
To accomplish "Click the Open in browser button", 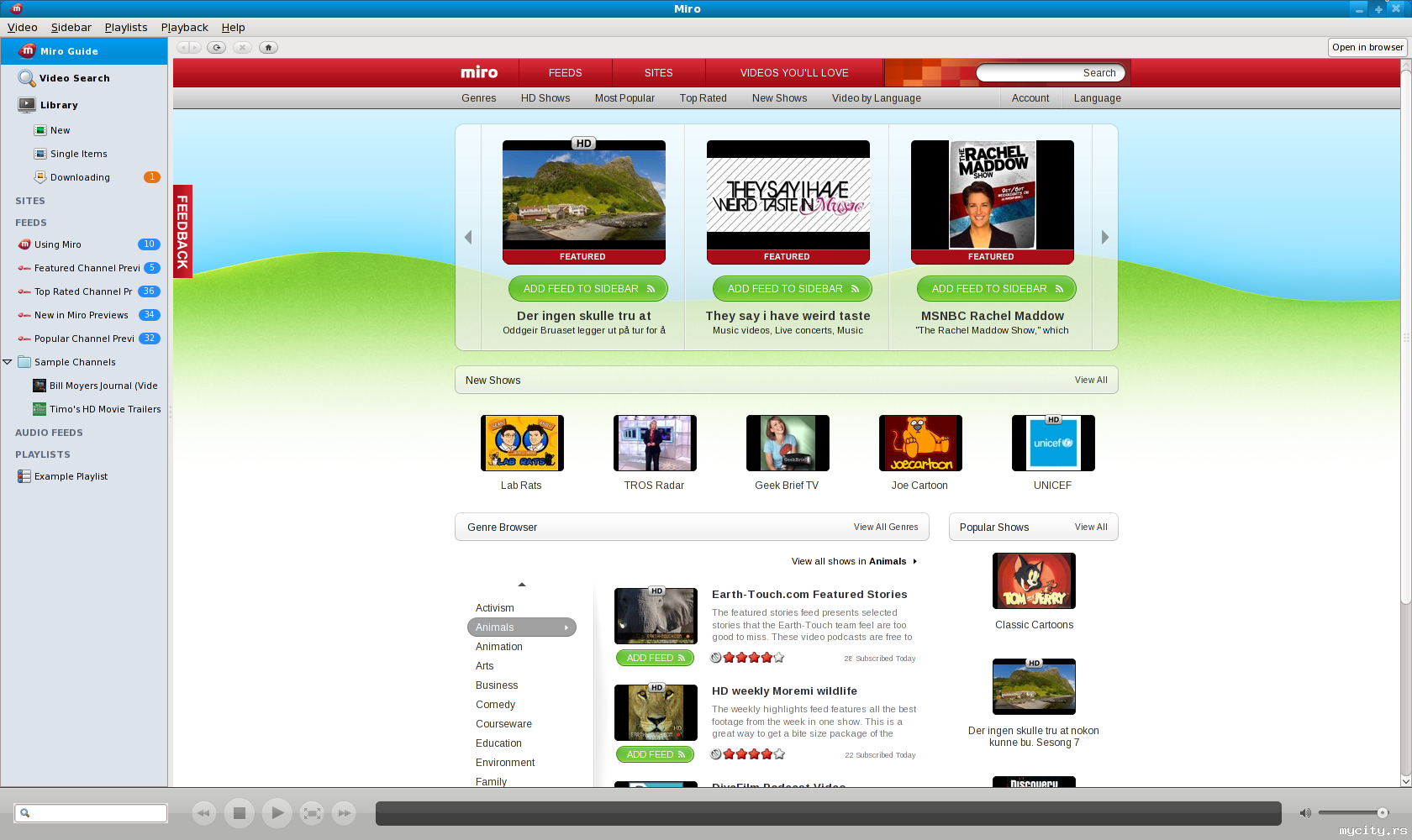I will pyautogui.click(x=1367, y=47).
